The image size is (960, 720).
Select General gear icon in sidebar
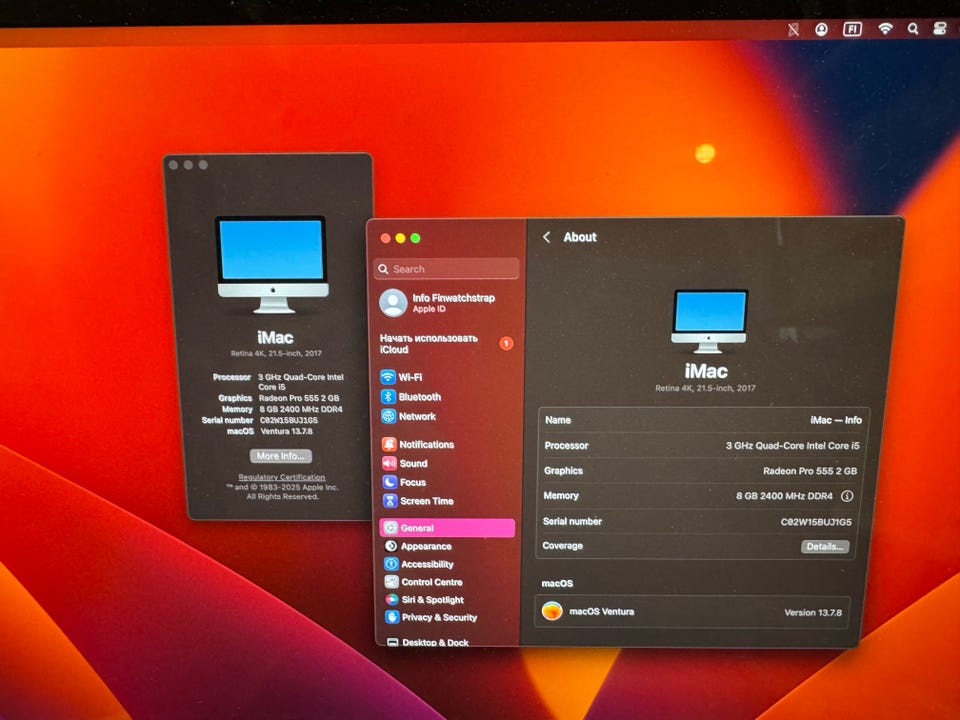tap(391, 527)
